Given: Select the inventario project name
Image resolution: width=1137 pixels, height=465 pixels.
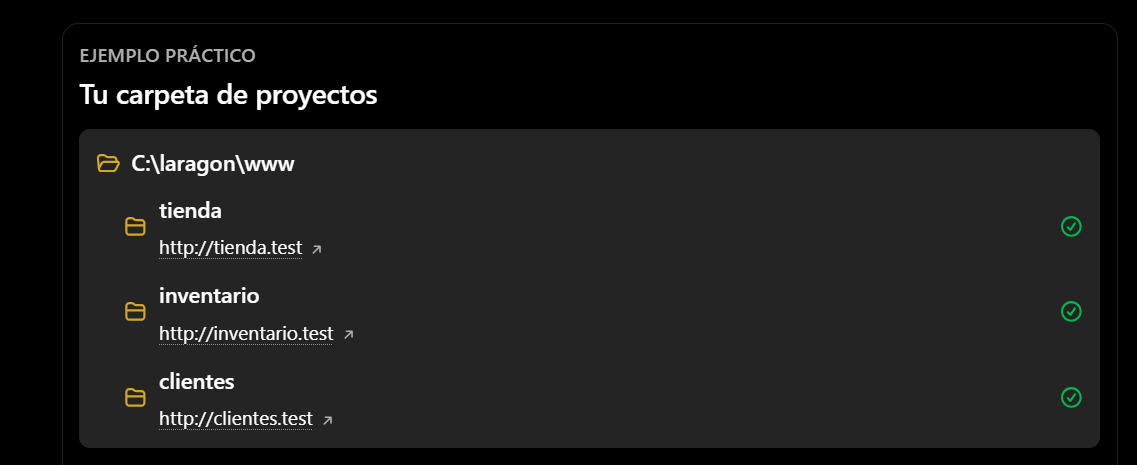Looking at the screenshot, I should click(209, 295).
